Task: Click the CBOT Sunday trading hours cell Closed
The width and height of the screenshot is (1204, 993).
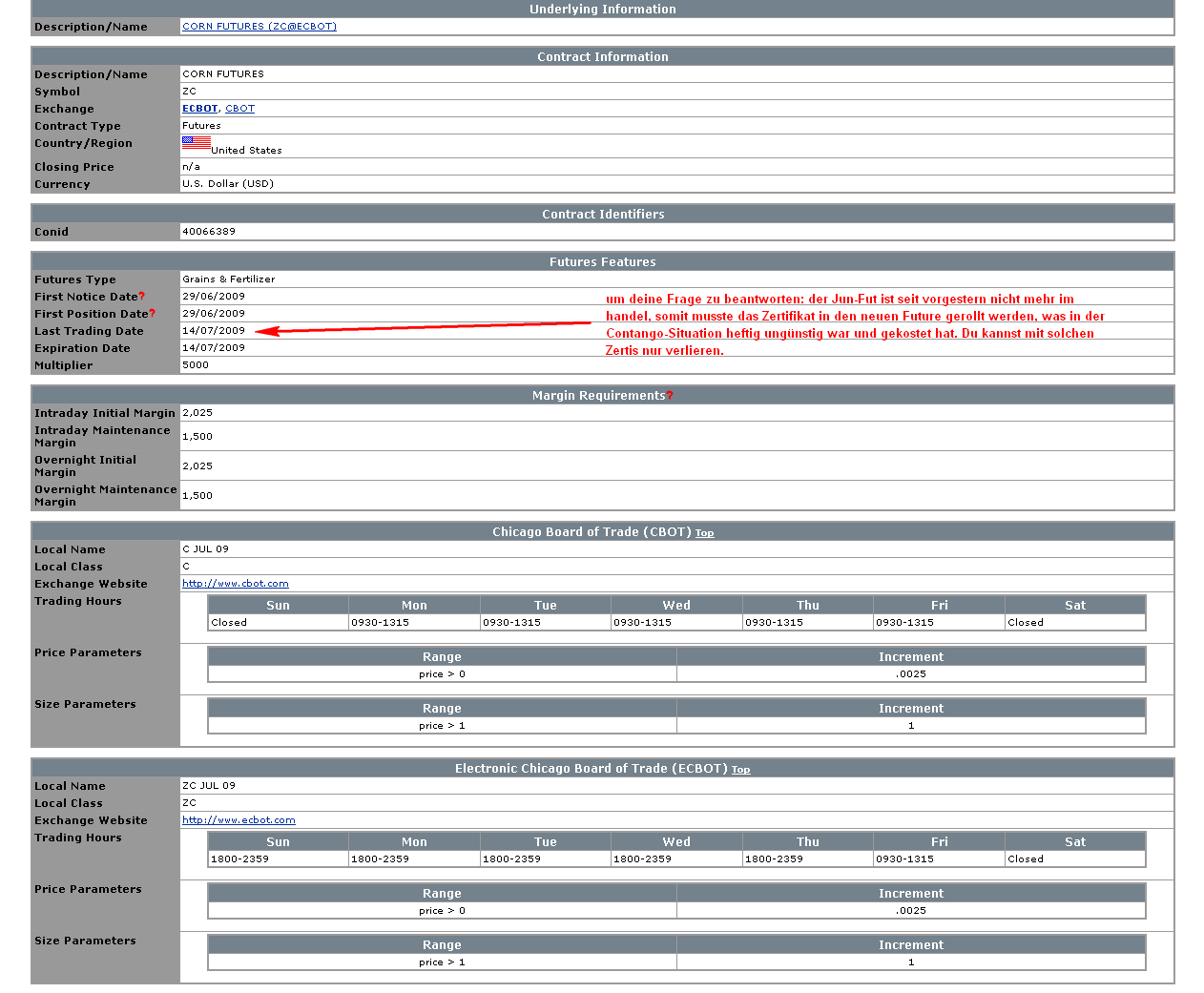Action: pyautogui.click(x=278, y=623)
